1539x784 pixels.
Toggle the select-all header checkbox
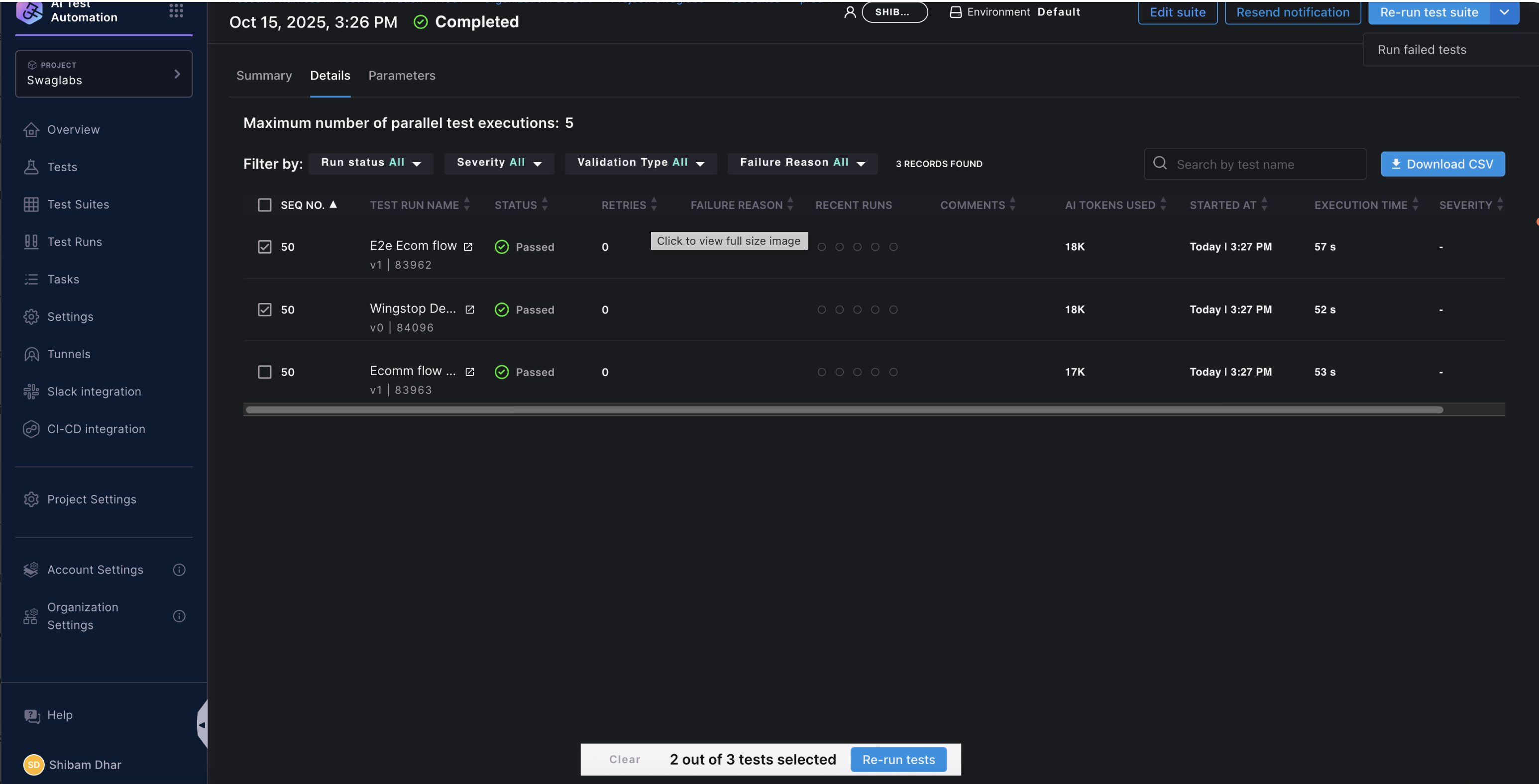(x=264, y=205)
